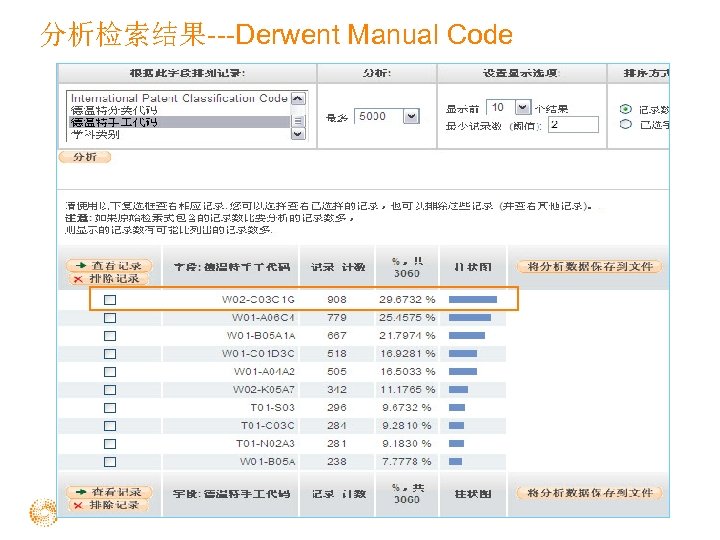Click the top 排除记录 button
Viewport: 720px width, 540px height.
[x=109, y=279]
